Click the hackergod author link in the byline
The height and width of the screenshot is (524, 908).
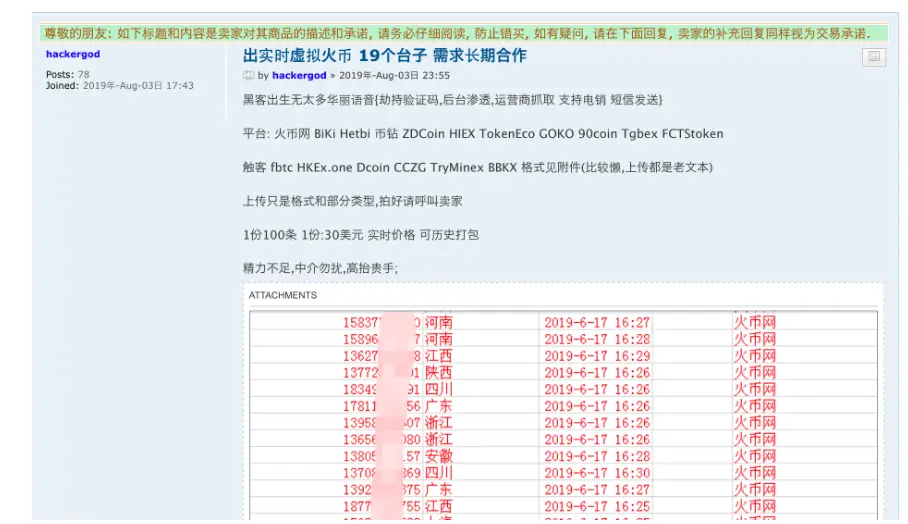[x=299, y=75]
